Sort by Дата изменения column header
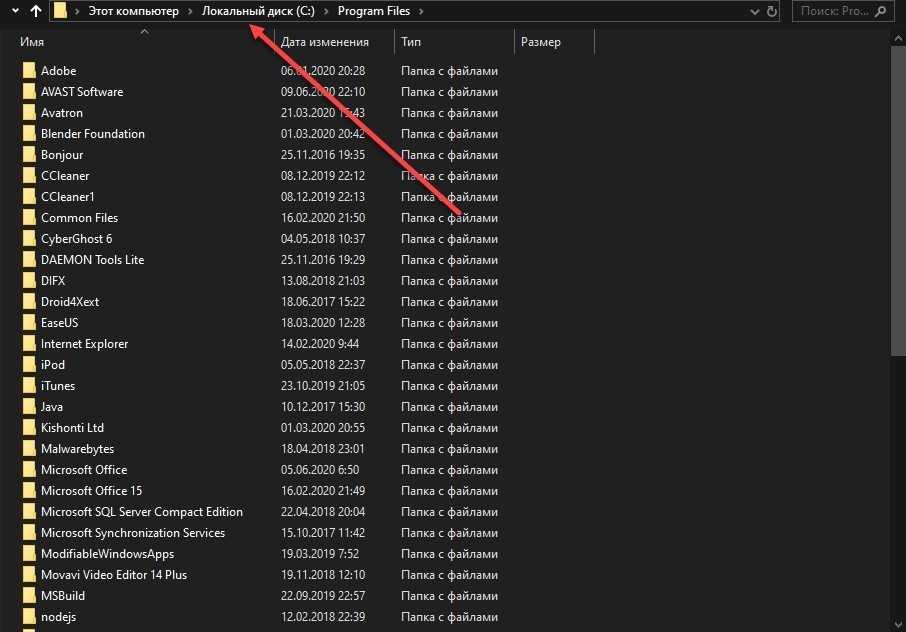 pyautogui.click(x=325, y=42)
